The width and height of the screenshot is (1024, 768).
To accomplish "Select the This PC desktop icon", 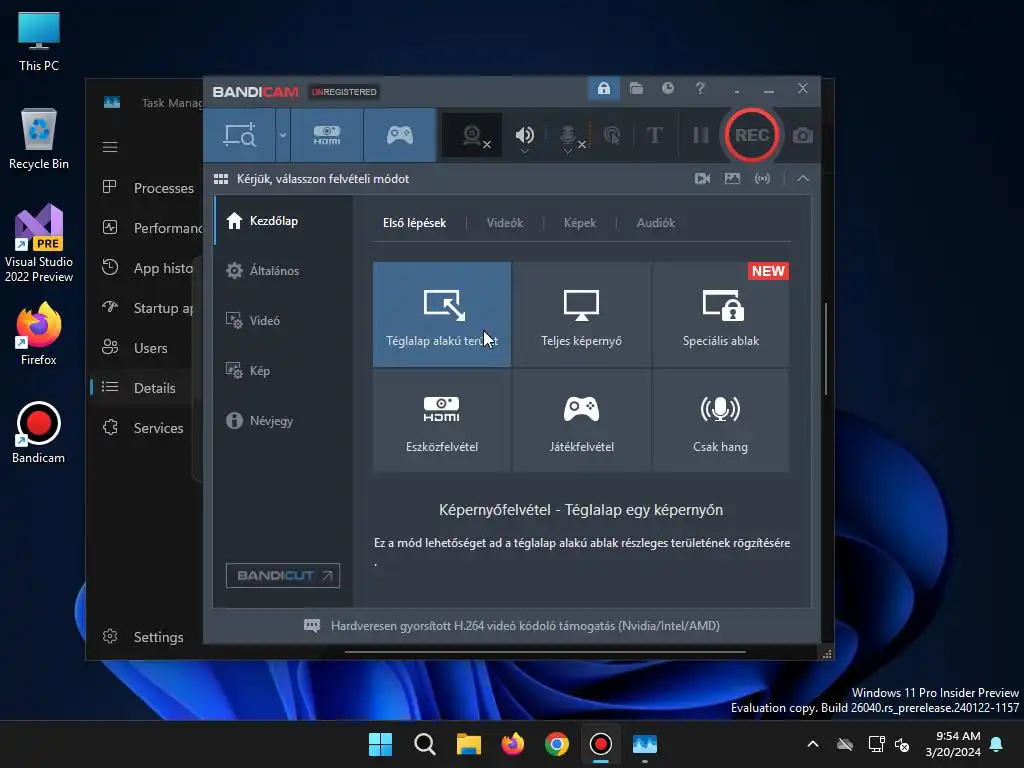I will coord(39,42).
